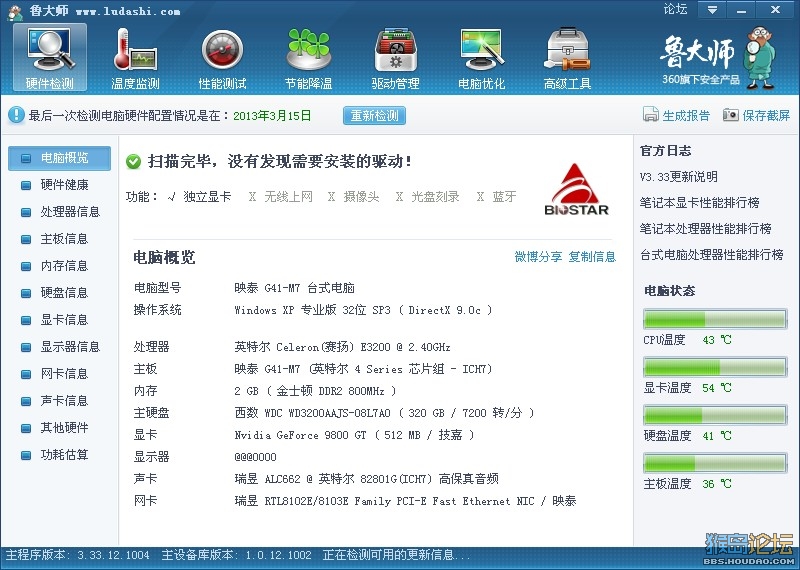Click the green checkmark scan-complete icon
800x570 pixels.
point(133,162)
